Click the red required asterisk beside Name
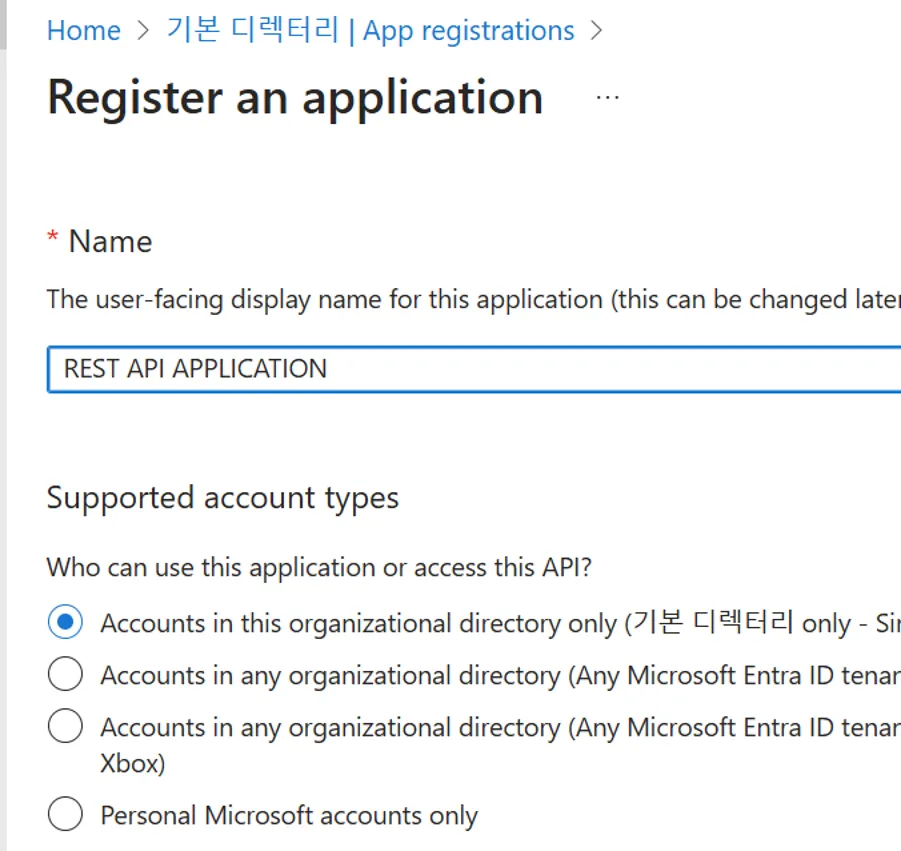 (x=53, y=240)
